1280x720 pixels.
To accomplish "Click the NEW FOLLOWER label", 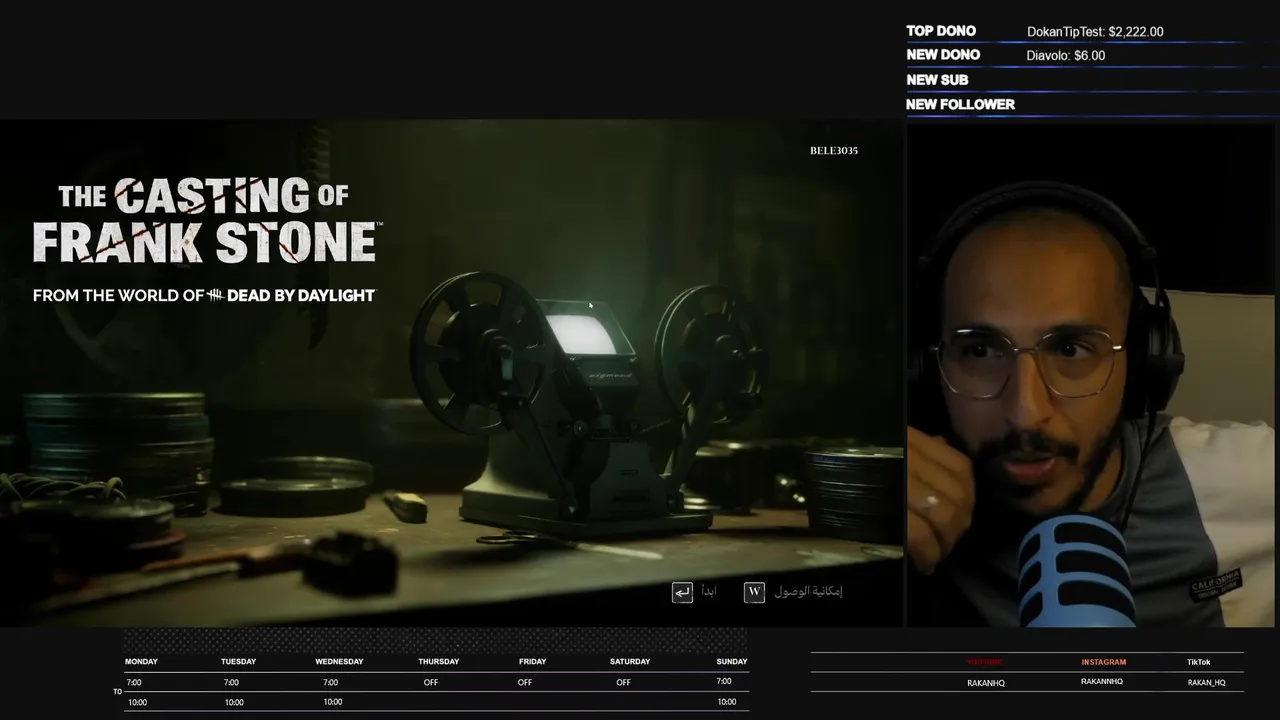I will point(960,104).
